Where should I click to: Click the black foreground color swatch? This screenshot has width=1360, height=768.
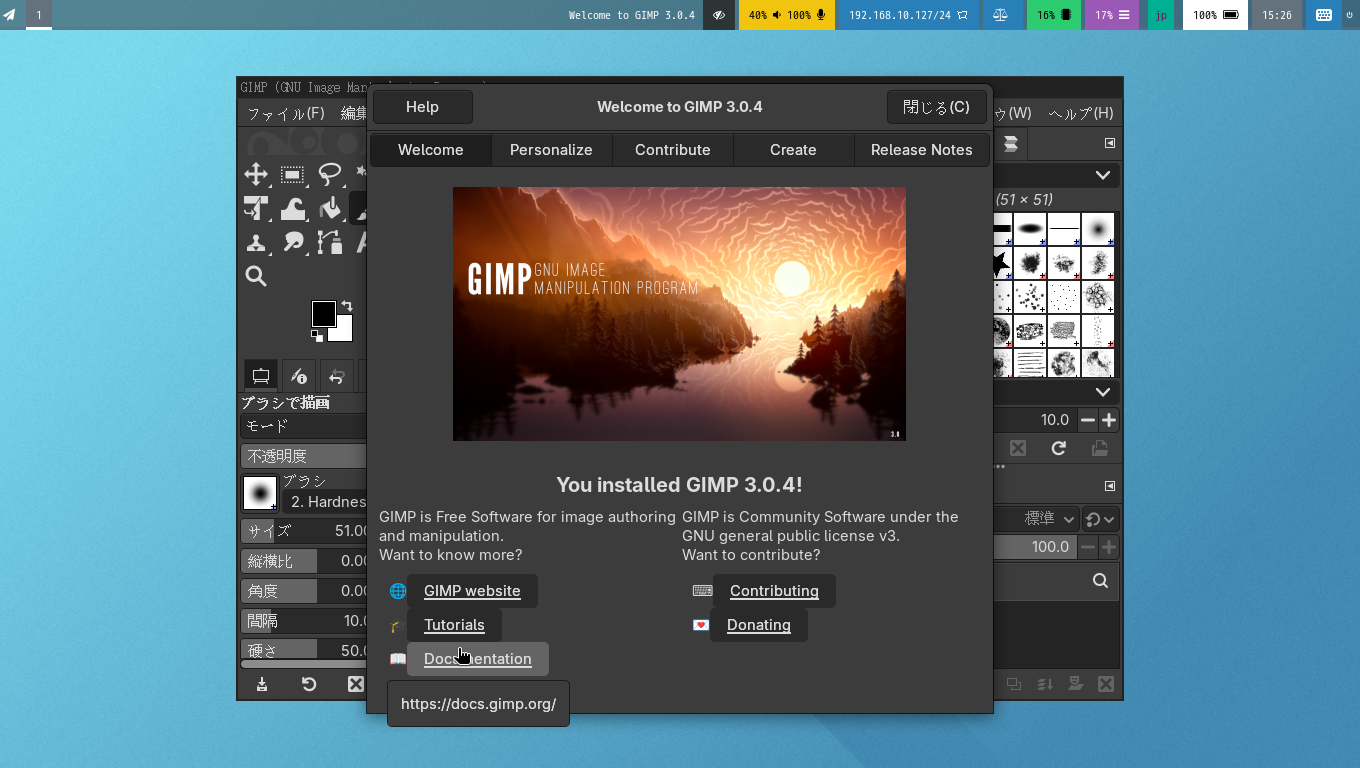[322, 313]
